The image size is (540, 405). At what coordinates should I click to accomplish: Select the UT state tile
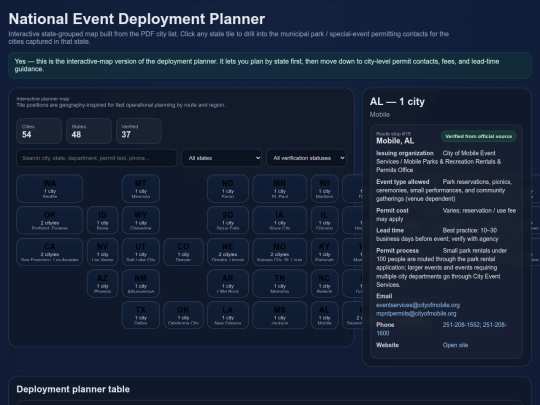coord(141,252)
